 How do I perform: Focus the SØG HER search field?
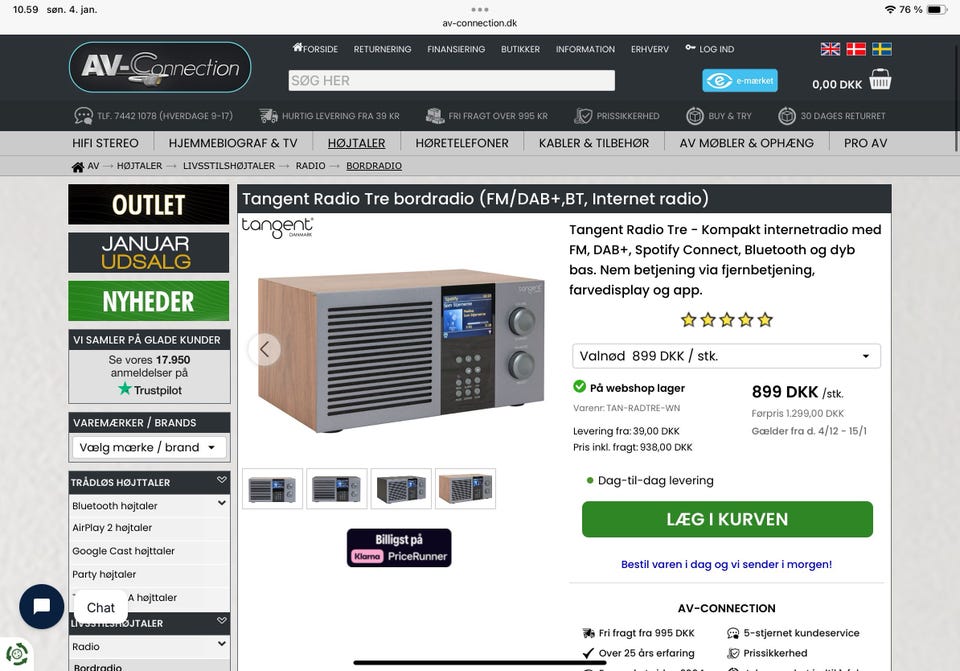pyautogui.click(x=452, y=80)
